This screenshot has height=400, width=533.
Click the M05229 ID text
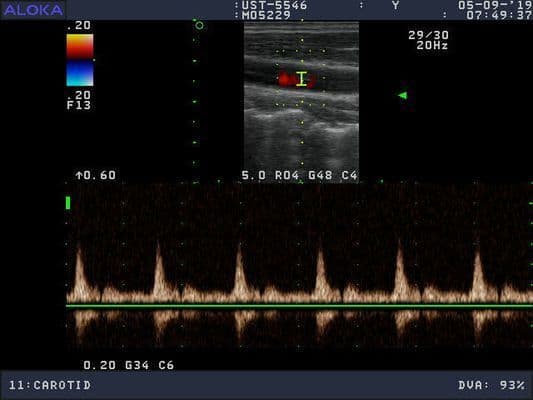pos(266,15)
